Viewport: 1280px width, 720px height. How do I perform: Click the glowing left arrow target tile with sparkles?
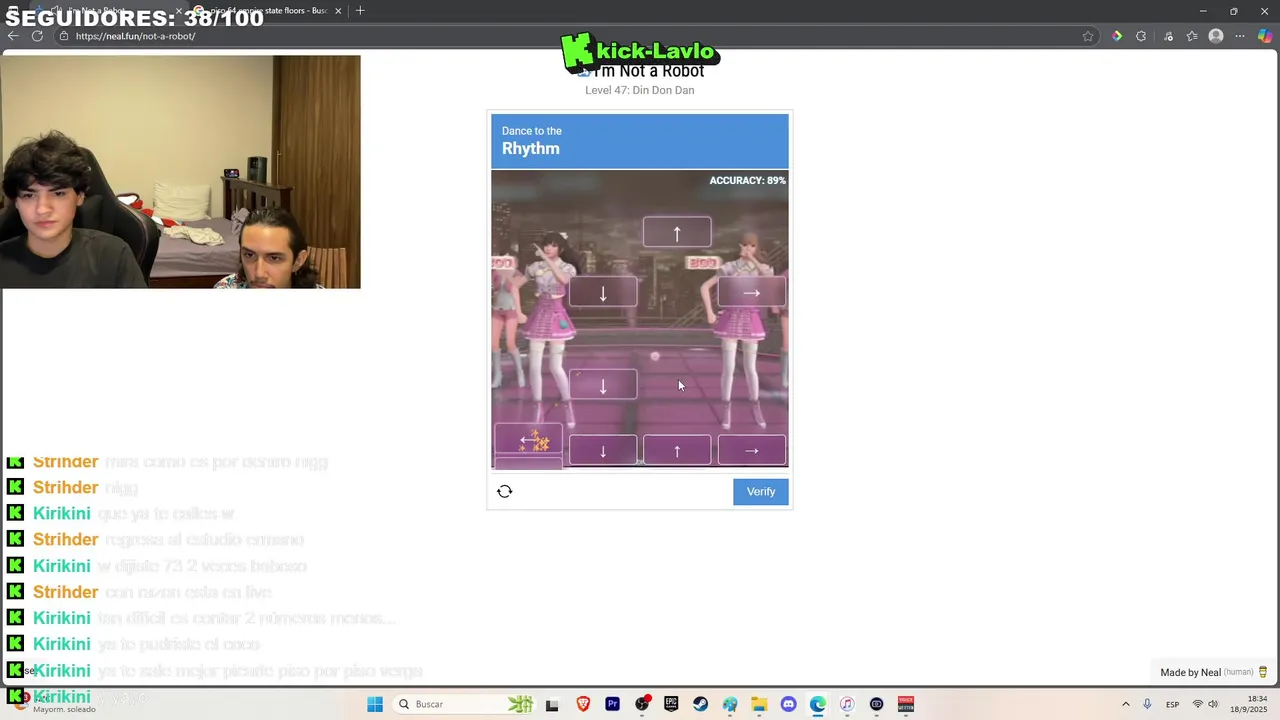[528, 441]
